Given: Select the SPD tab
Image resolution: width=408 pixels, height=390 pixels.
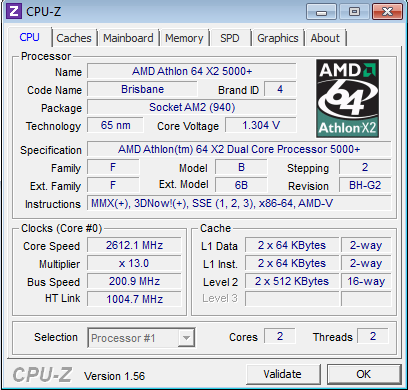Looking at the screenshot, I should point(230,38).
